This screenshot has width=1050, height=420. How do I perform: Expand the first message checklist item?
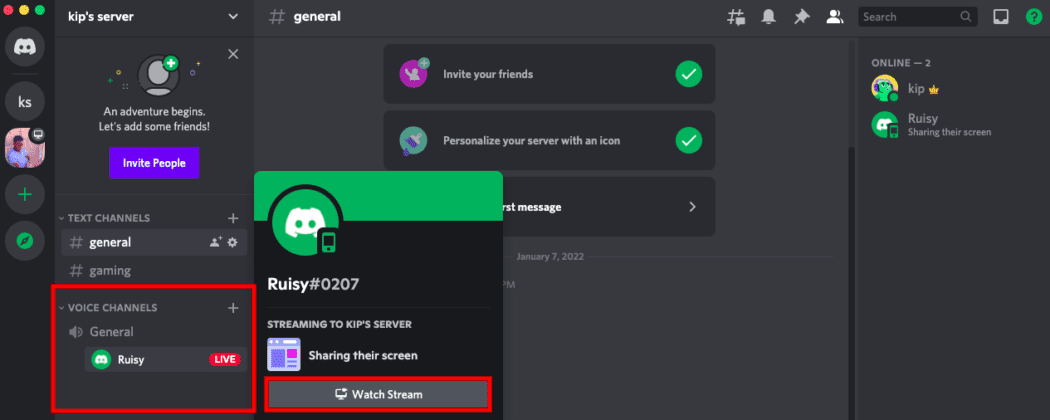click(x=690, y=207)
